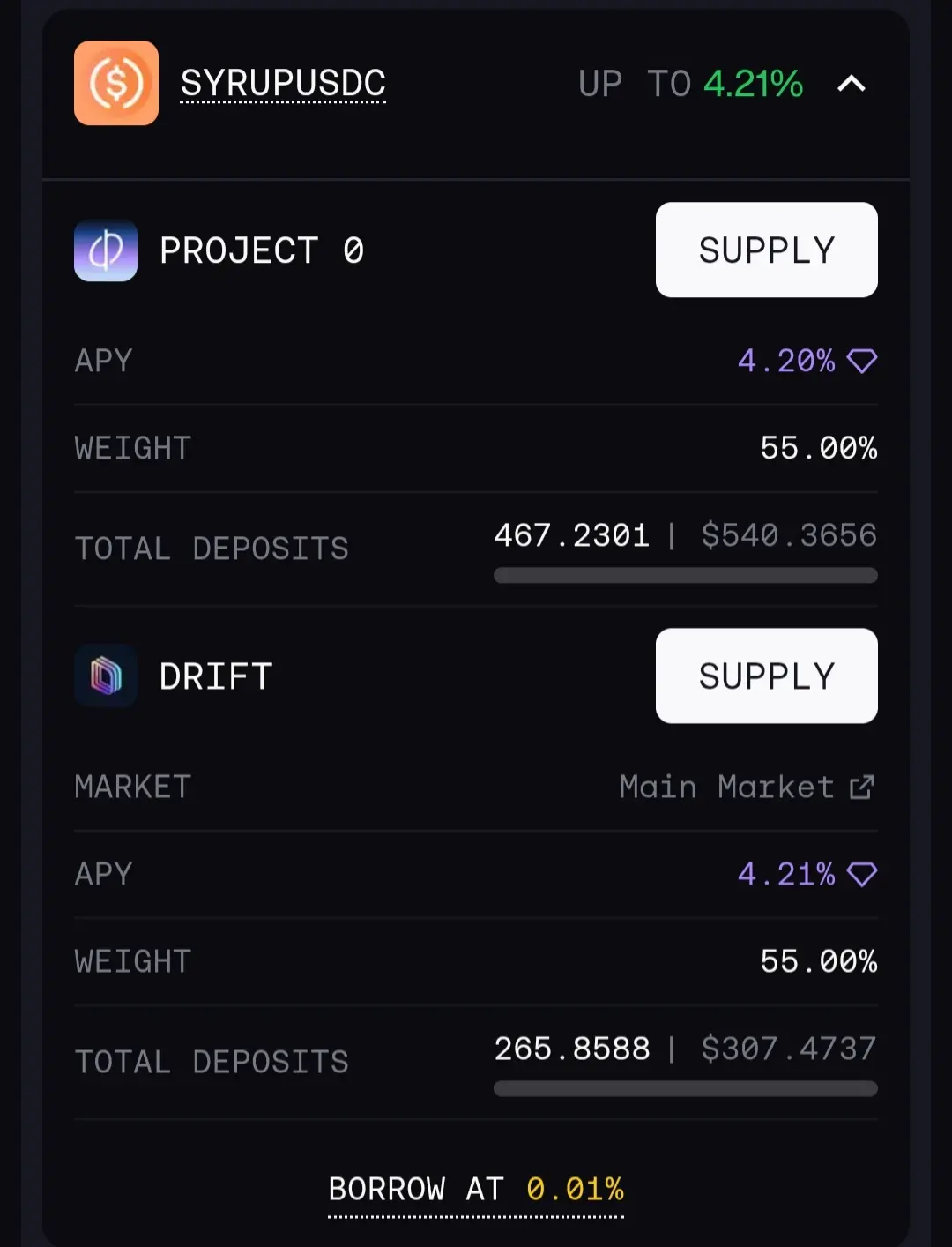Open the SYRUPUSDC token name link
Screen dimensions: 952x1247
tap(283, 84)
